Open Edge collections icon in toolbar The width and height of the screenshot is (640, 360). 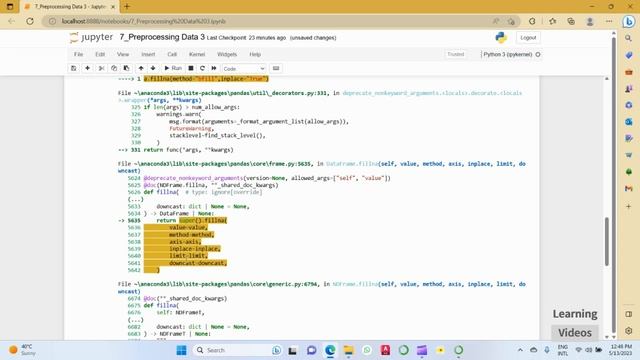[x=571, y=21]
